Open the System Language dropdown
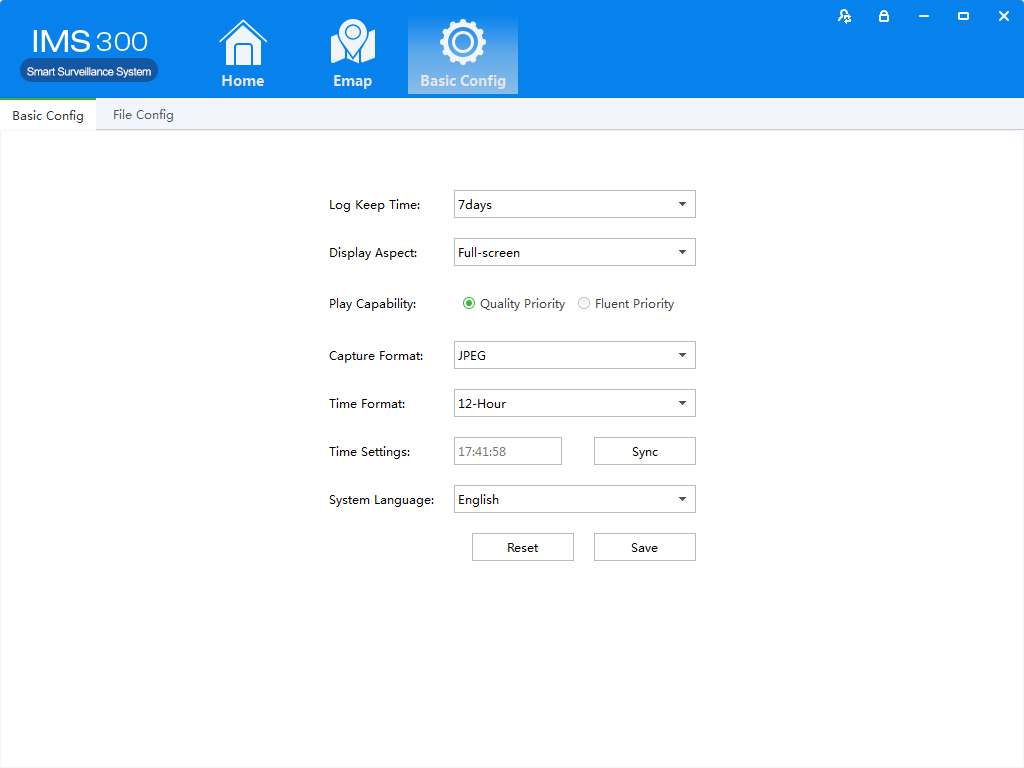 (574, 499)
